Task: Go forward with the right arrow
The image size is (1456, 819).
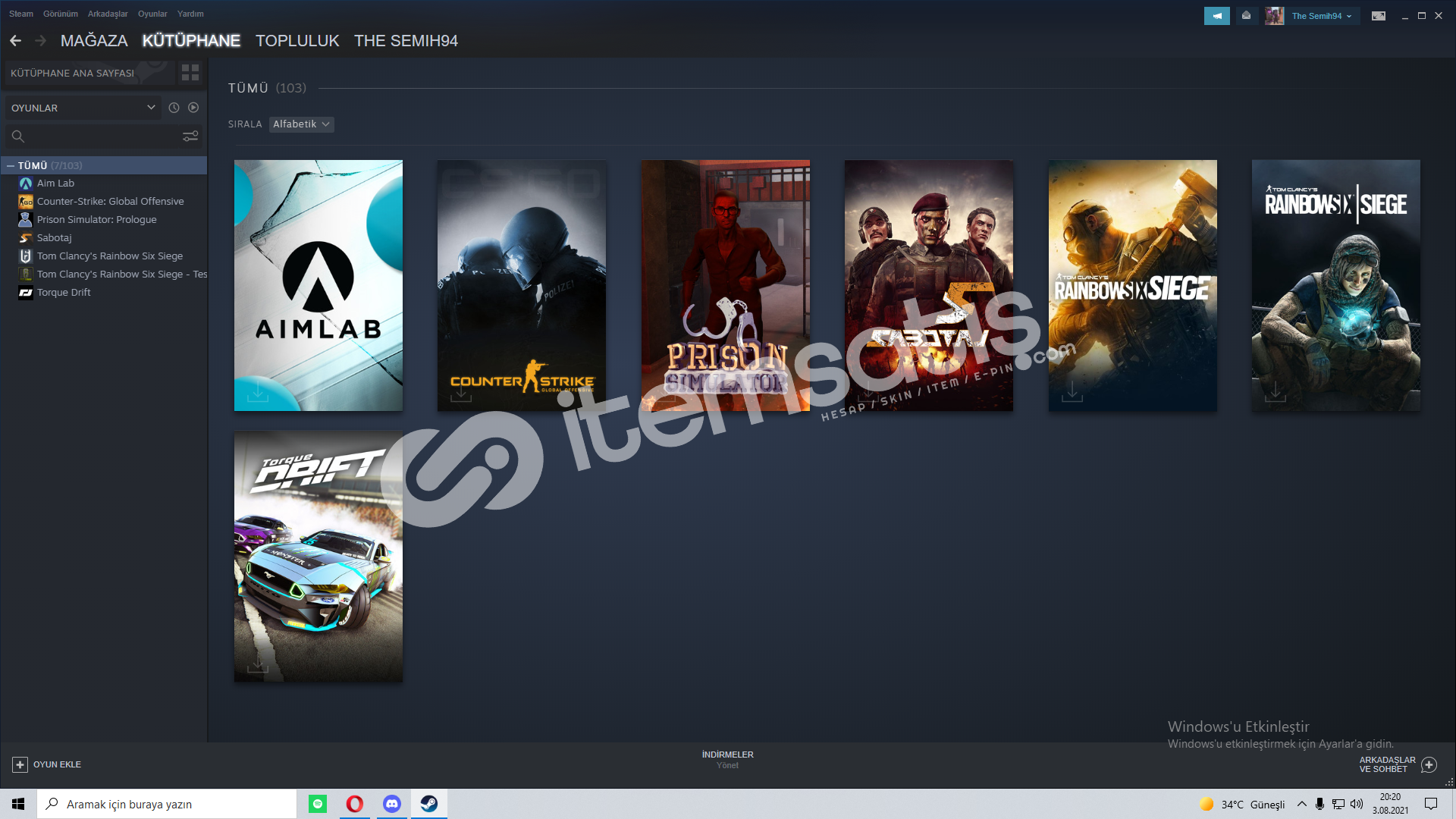Action: pyautogui.click(x=41, y=41)
